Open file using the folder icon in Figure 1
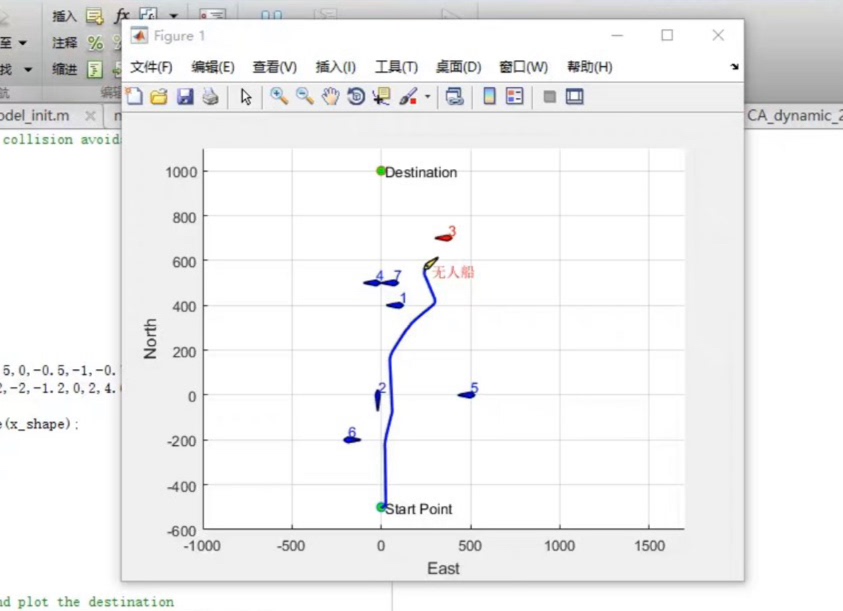Screen dimensions: 843x611 (159, 97)
